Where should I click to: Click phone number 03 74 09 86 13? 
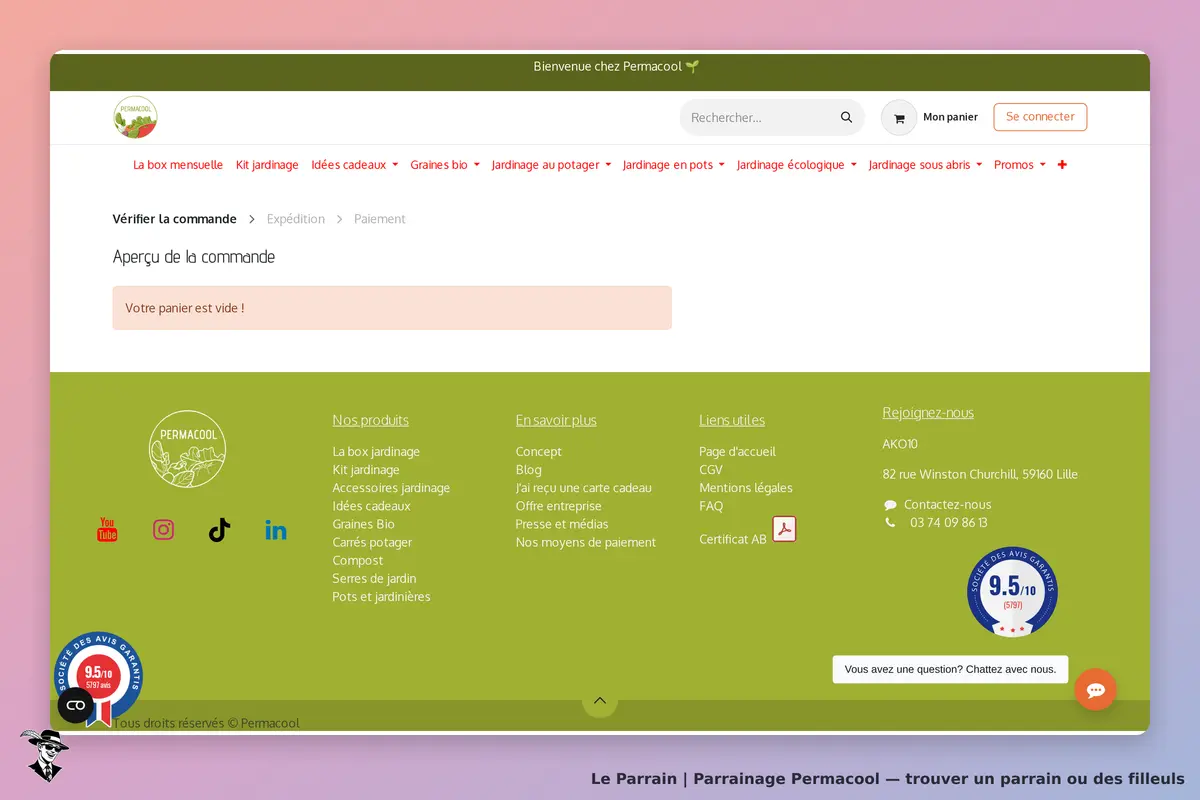pyautogui.click(x=949, y=522)
